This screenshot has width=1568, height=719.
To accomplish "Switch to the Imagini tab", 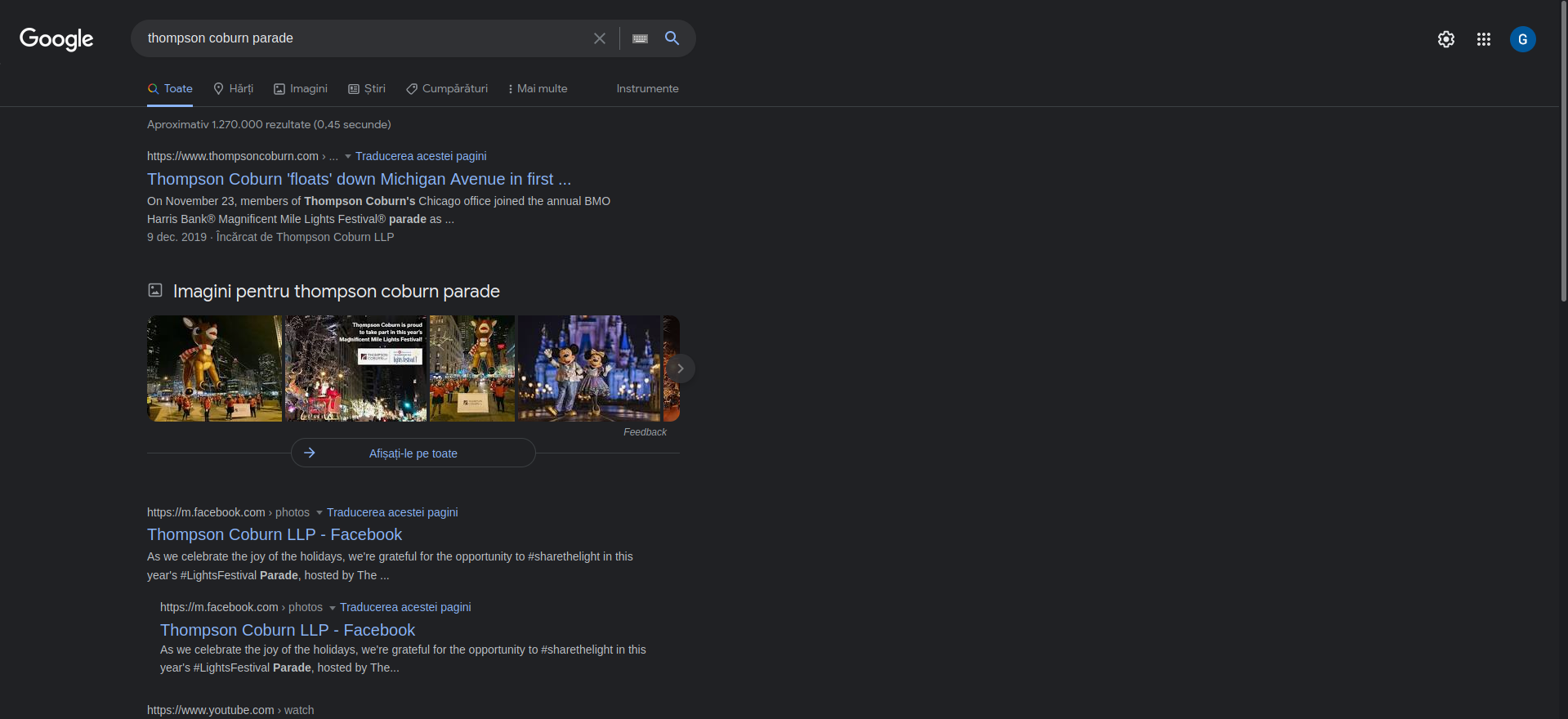I will [300, 89].
